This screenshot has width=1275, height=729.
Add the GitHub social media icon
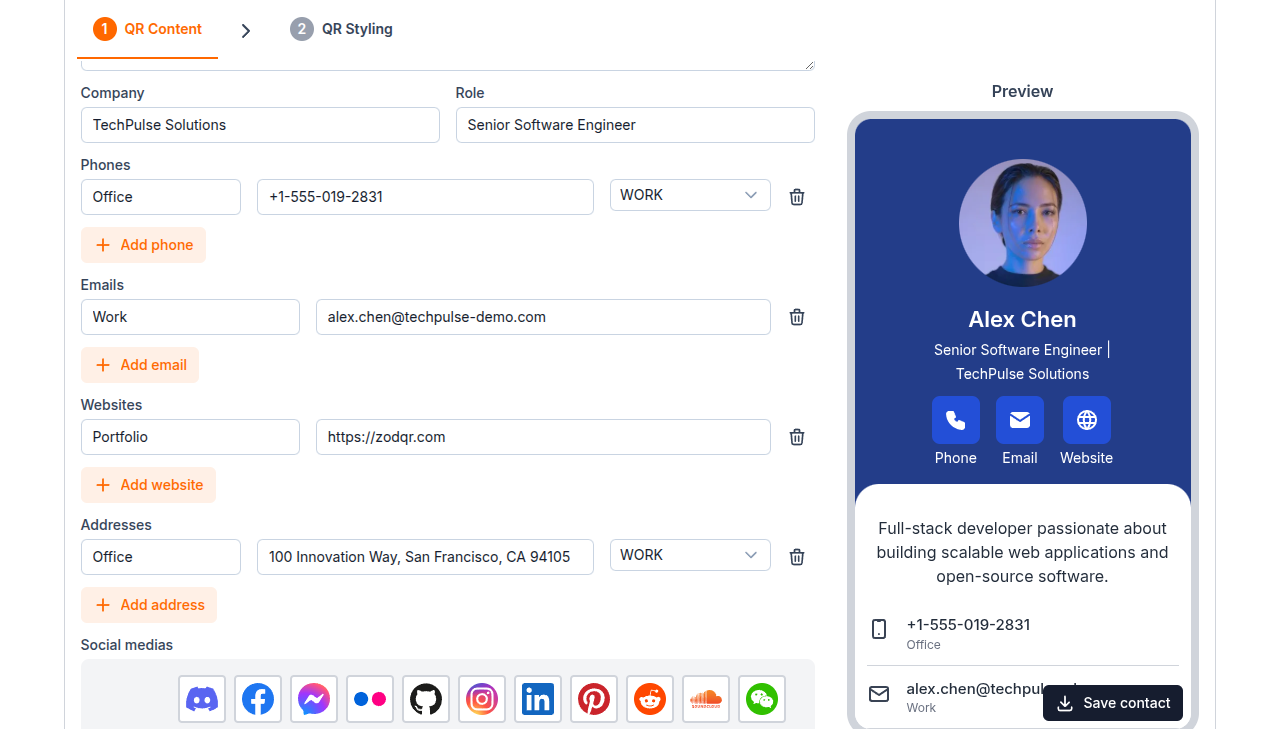(x=426, y=699)
